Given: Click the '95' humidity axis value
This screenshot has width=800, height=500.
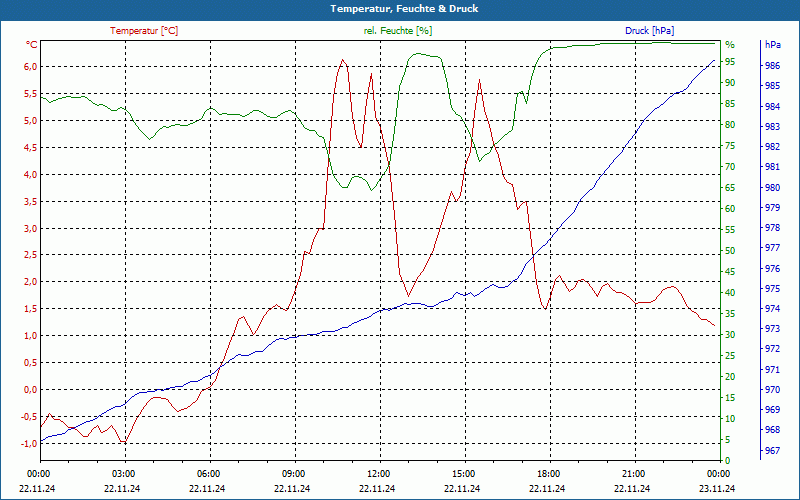Looking at the screenshot, I should pyautogui.click(x=730, y=62).
